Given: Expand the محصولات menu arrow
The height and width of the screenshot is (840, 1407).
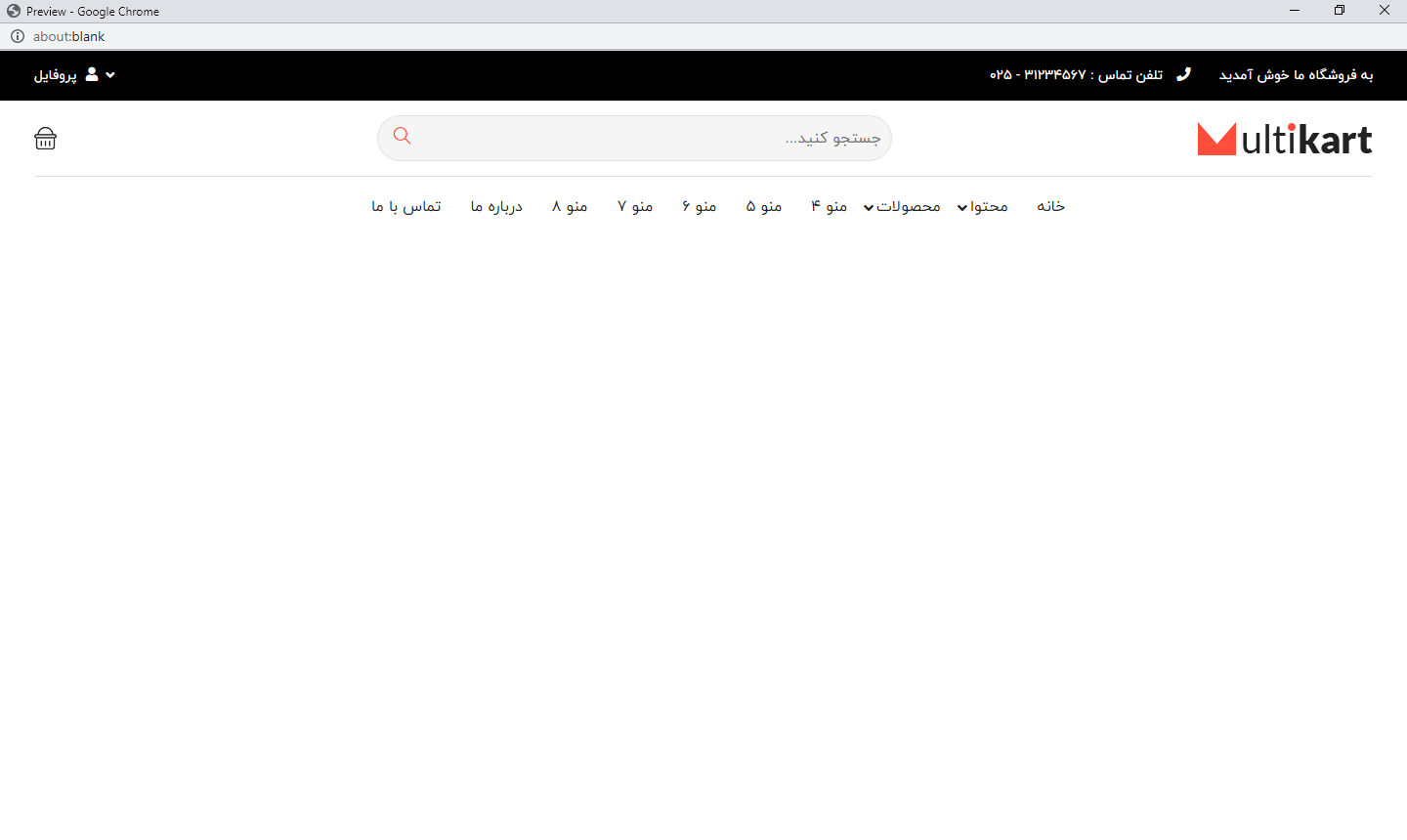Looking at the screenshot, I should [x=869, y=208].
